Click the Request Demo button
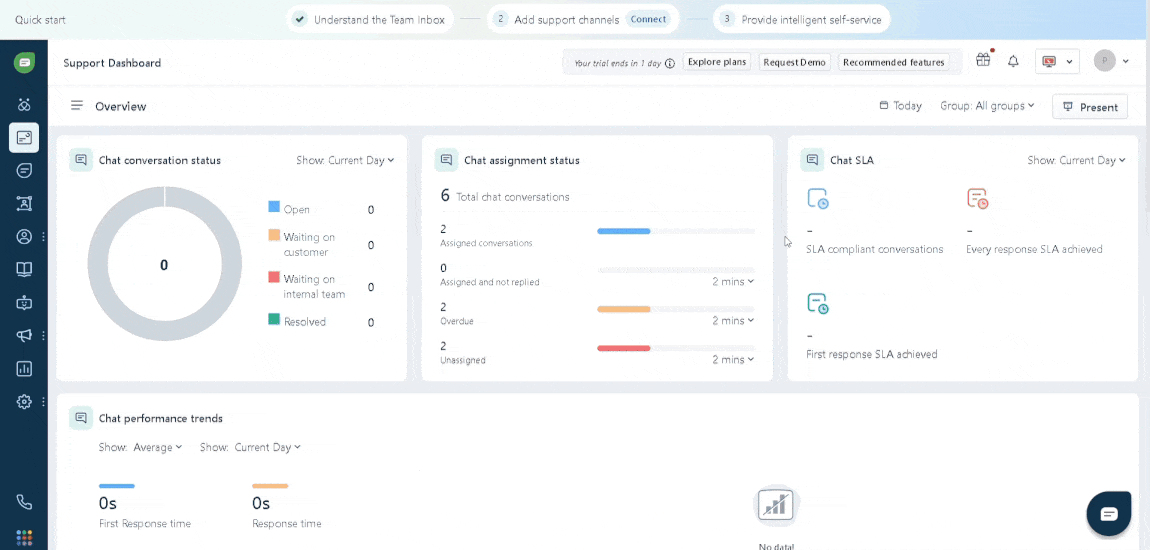The width and height of the screenshot is (1150, 550). pos(794,62)
